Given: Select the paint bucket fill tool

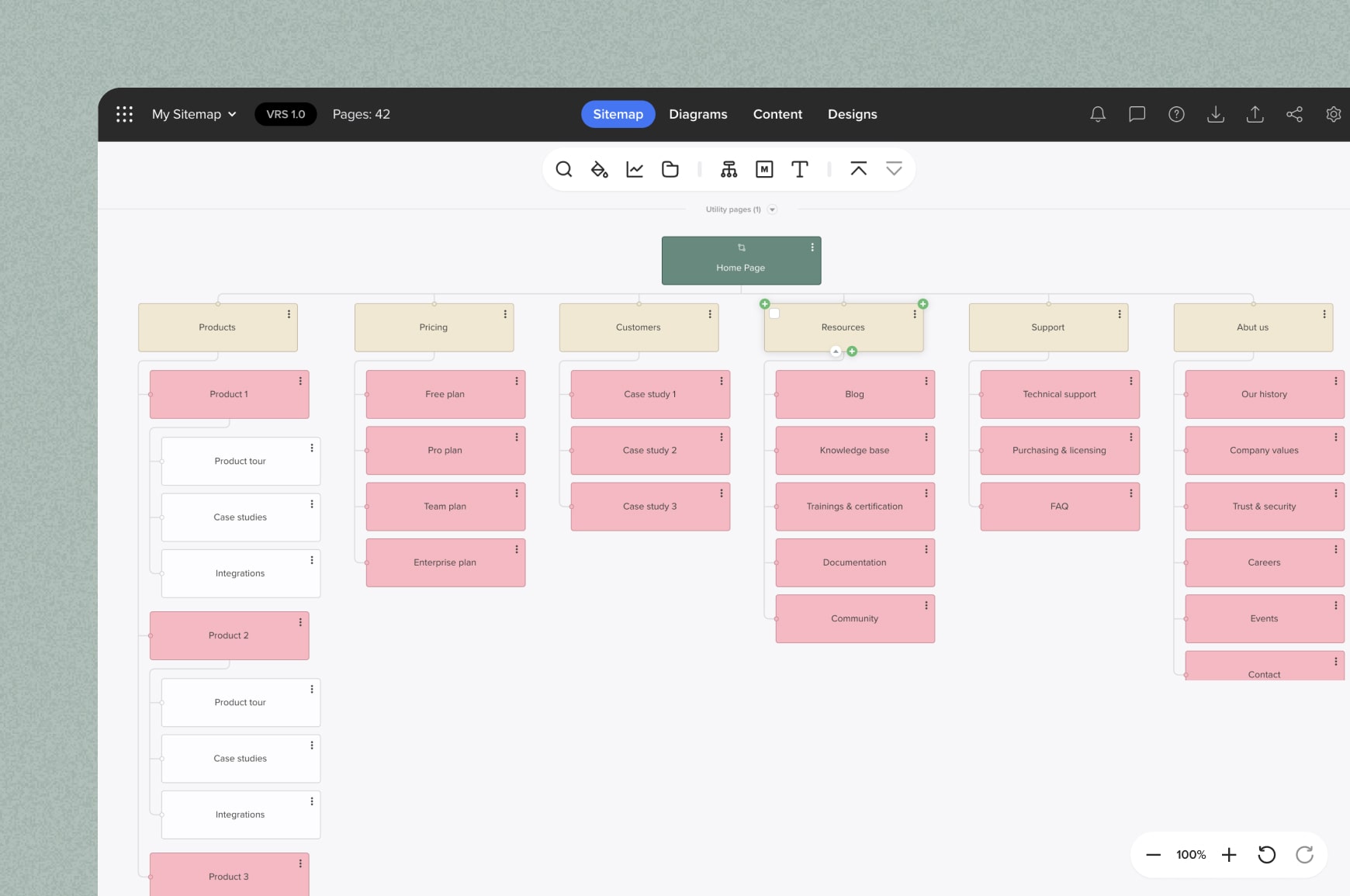Looking at the screenshot, I should coord(599,169).
